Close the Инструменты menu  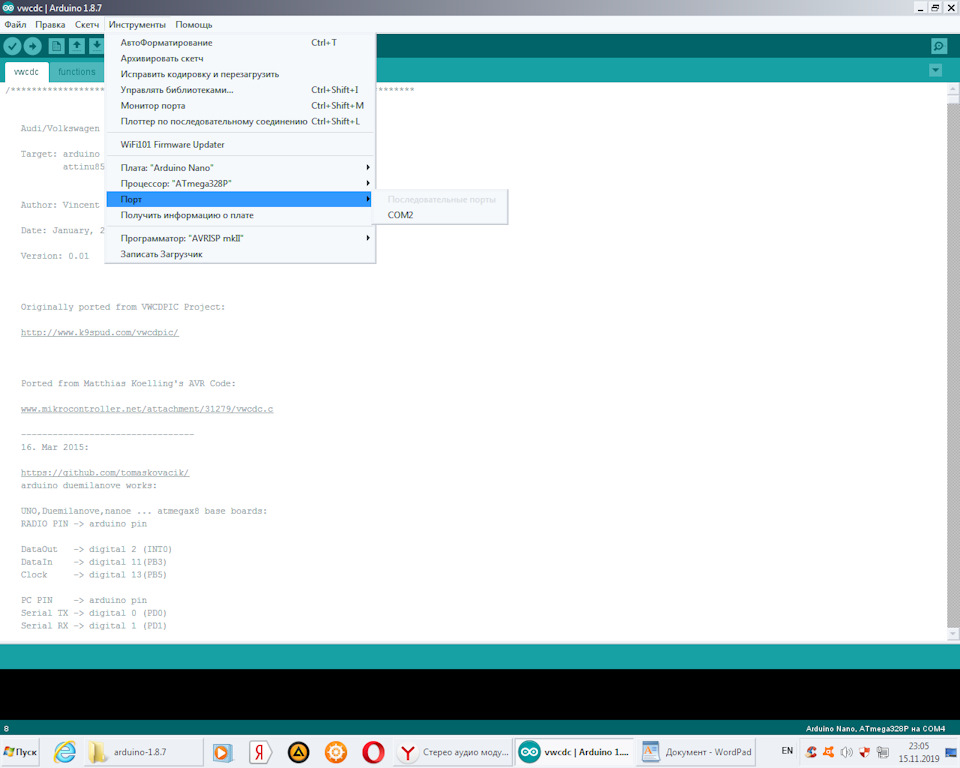pos(137,24)
